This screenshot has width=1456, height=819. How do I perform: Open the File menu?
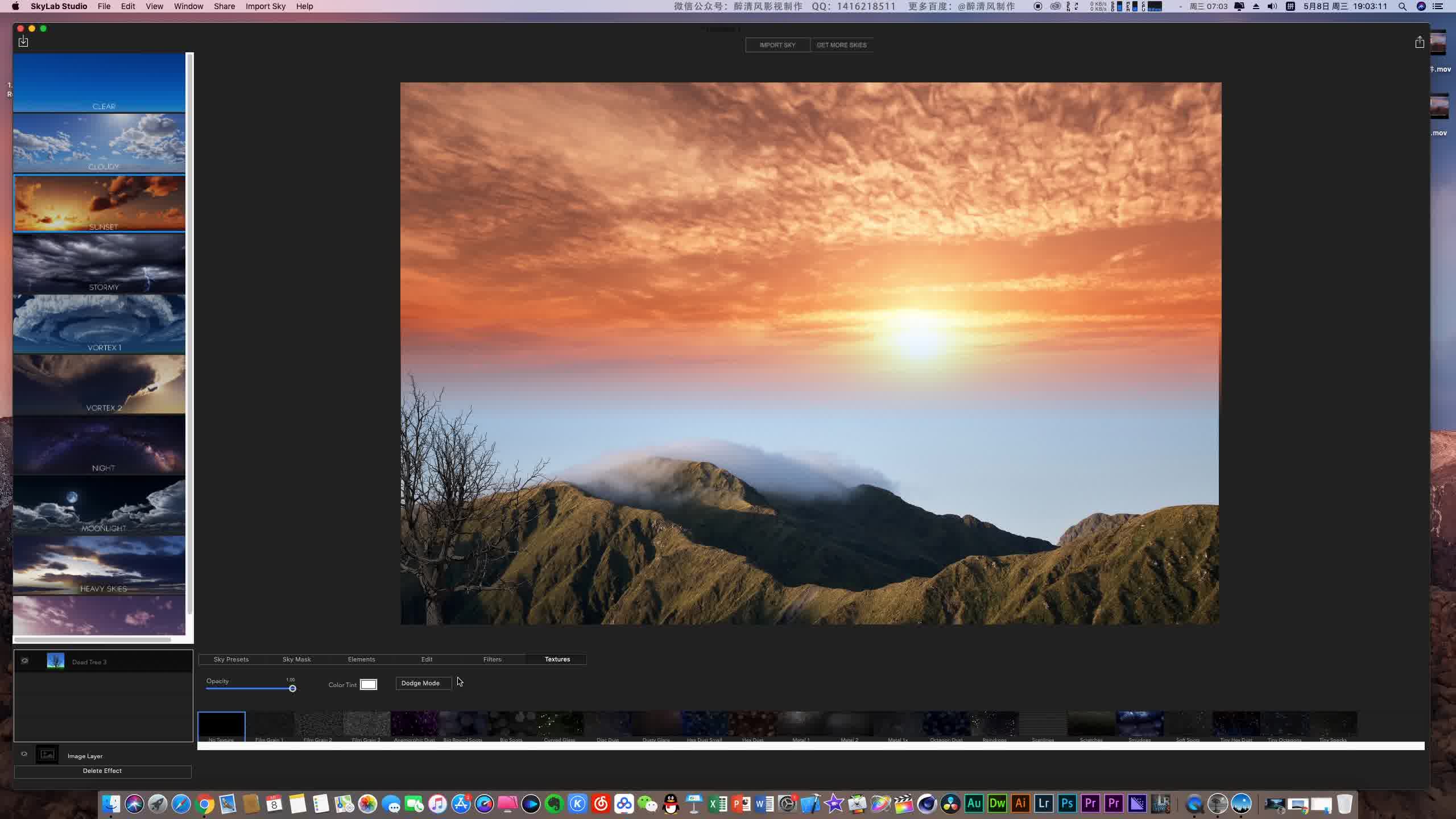coord(104,6)
